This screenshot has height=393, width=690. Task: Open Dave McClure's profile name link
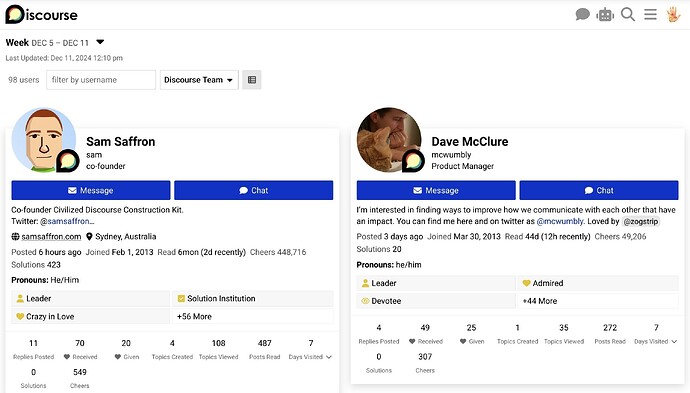[470, 142]
